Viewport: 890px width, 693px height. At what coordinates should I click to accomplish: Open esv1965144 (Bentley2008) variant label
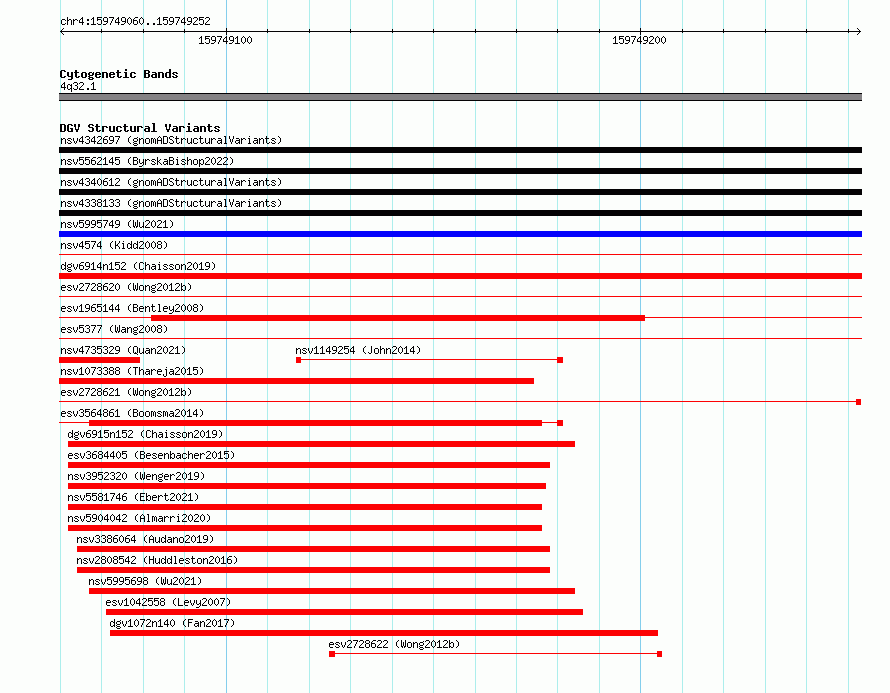(132, 308)
